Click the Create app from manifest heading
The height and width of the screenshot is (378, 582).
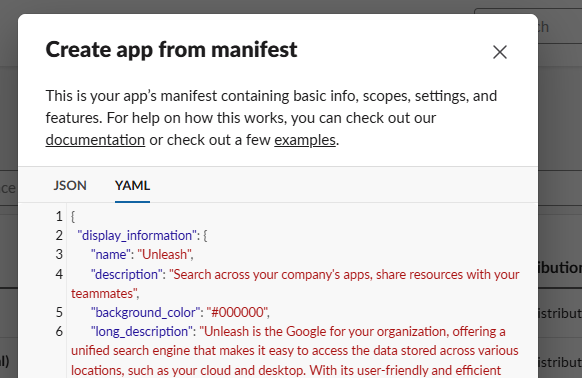click(x=171, y=49)
